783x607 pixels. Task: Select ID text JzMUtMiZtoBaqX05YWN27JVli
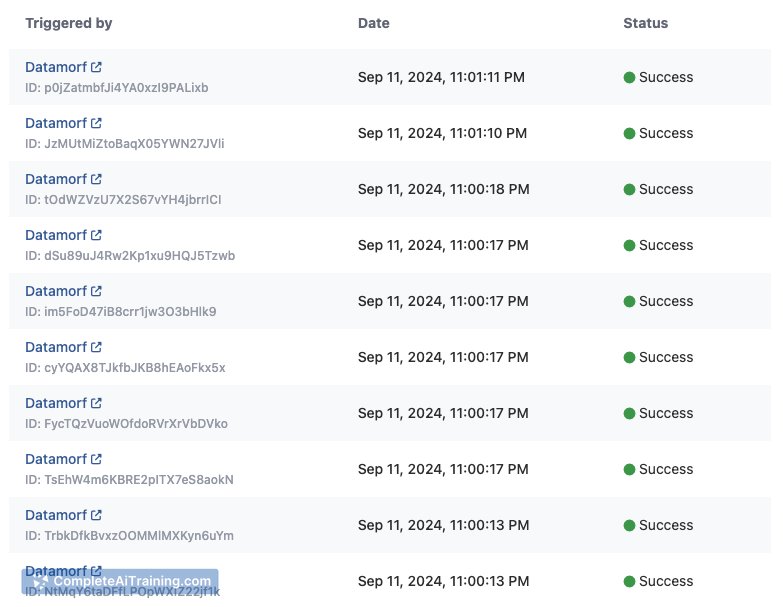tap(134, 144)
